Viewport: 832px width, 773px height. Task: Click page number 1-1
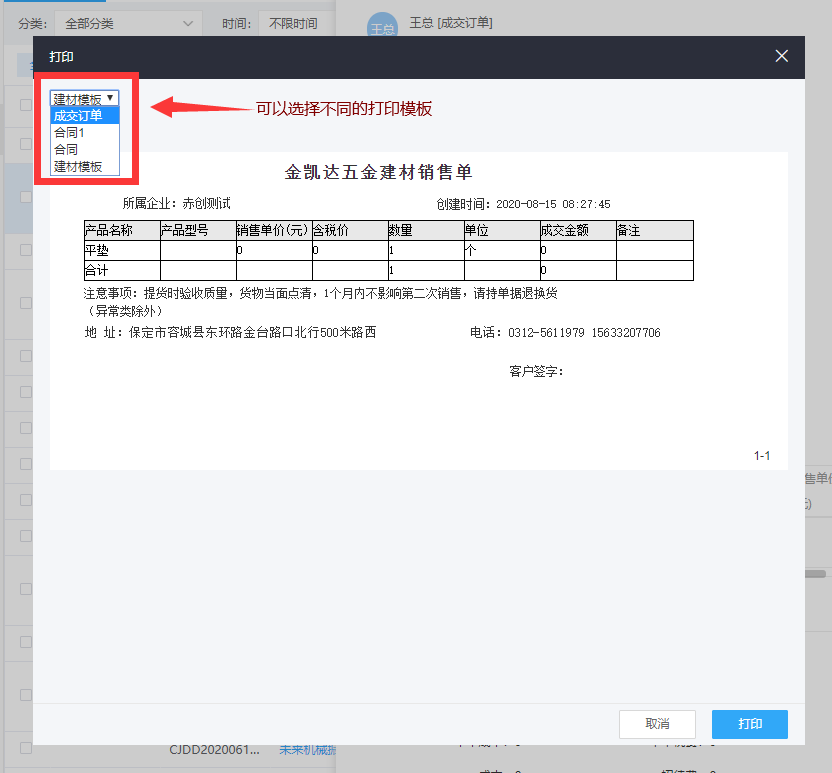point(762,456)
